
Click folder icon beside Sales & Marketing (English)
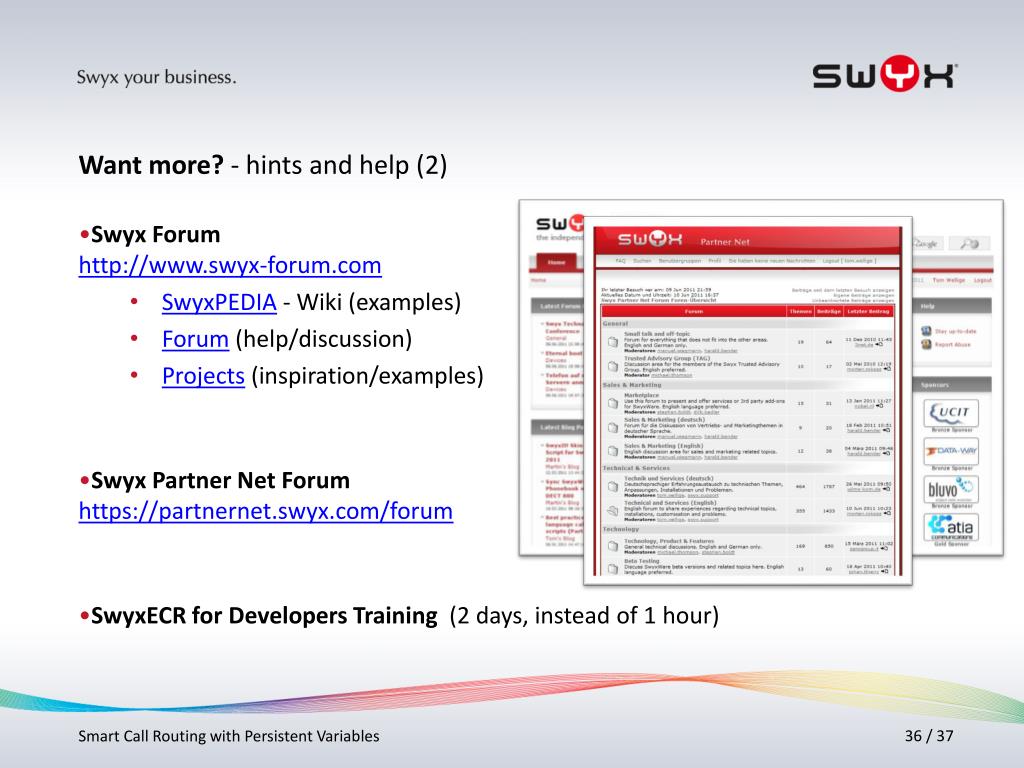click(613, 451)
